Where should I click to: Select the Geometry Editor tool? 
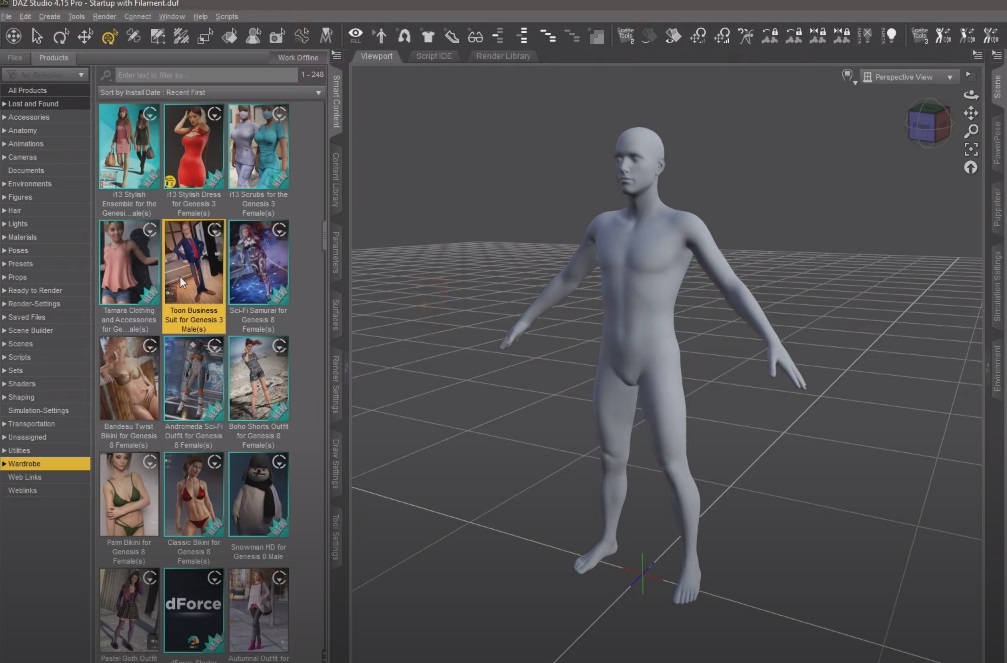[x=157, y=37]
